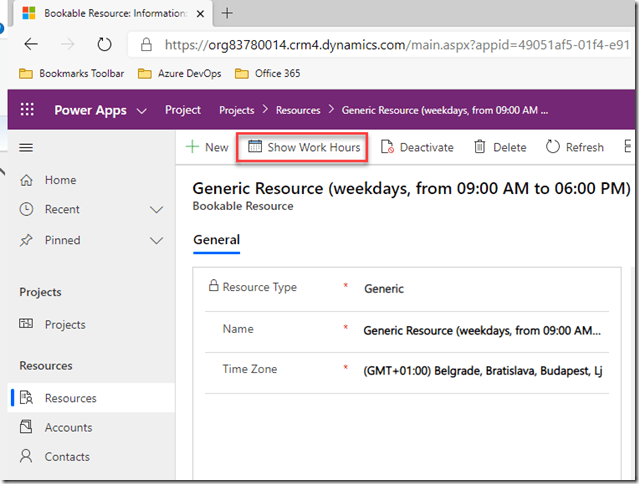The image size is (639, 484).
Task: Click browser reload button
Action: (x=104, y=44)
